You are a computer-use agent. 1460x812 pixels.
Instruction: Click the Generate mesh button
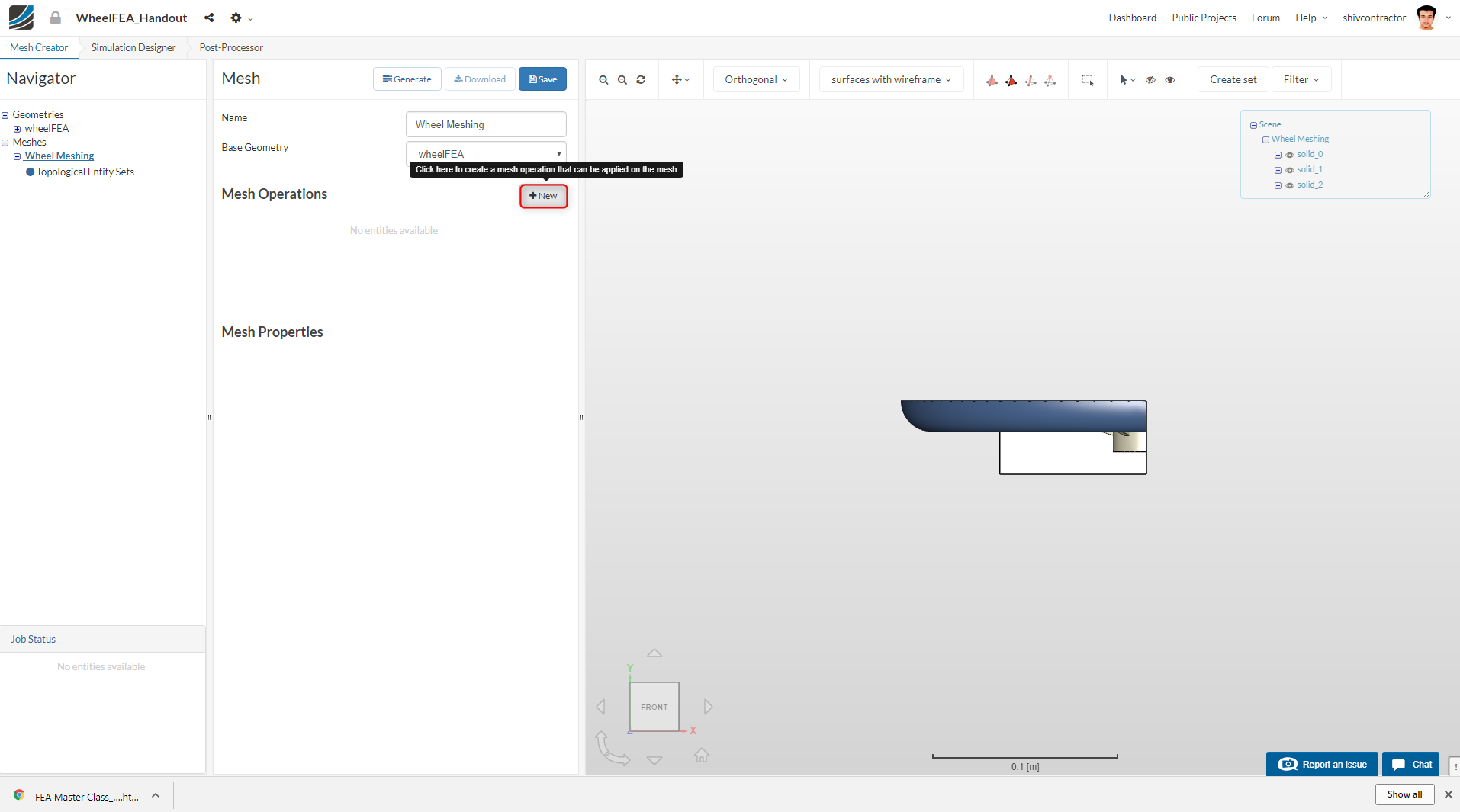(x=407, y=79)
